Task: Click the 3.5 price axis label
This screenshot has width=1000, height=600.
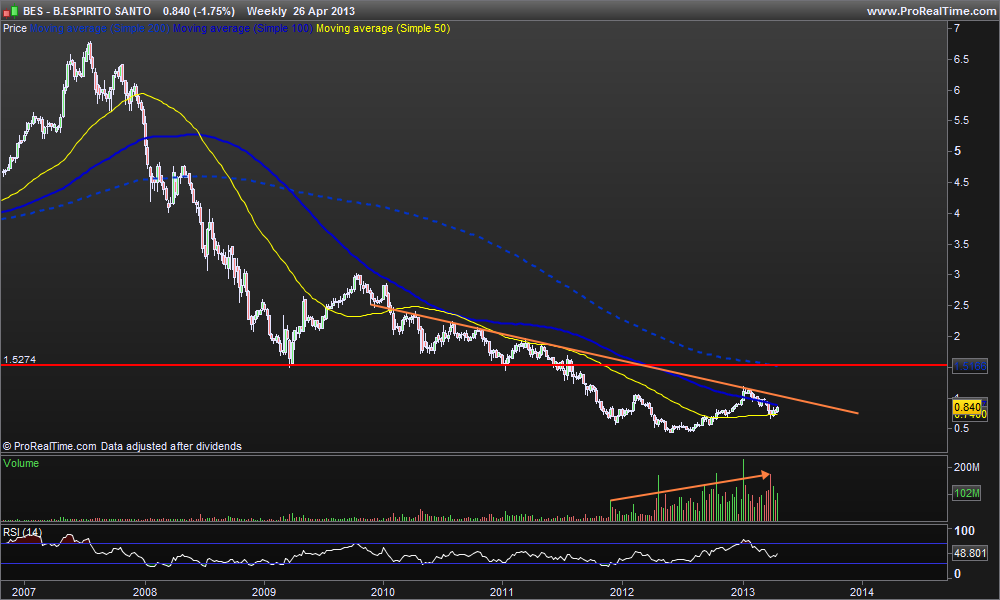Action: click(x=962, y=244)
